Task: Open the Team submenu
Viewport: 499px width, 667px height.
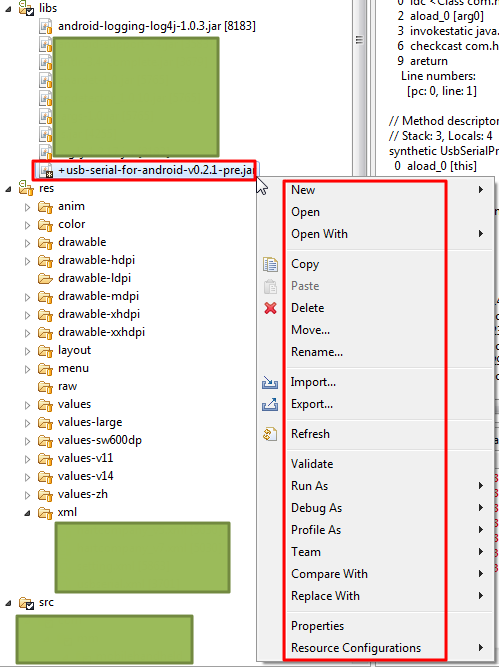Action: 377,552
